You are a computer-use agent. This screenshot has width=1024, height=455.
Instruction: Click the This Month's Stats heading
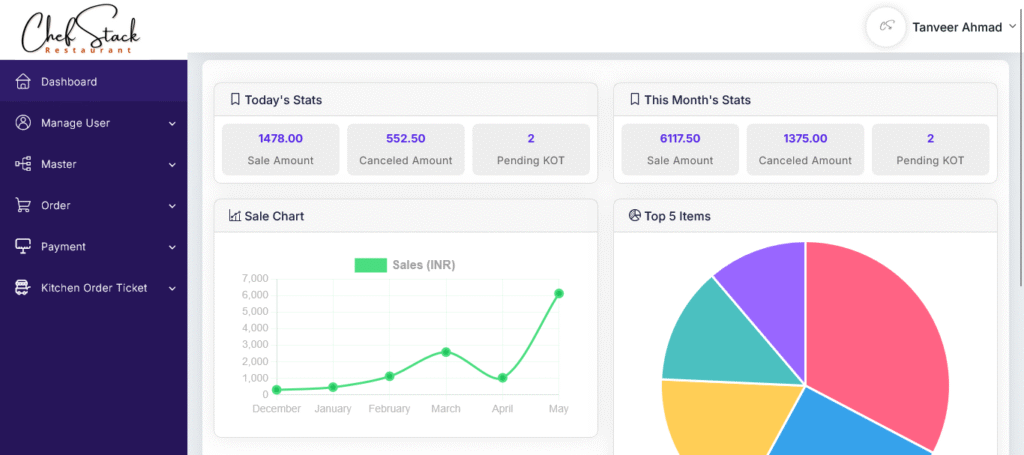click(x=697, y=101)
